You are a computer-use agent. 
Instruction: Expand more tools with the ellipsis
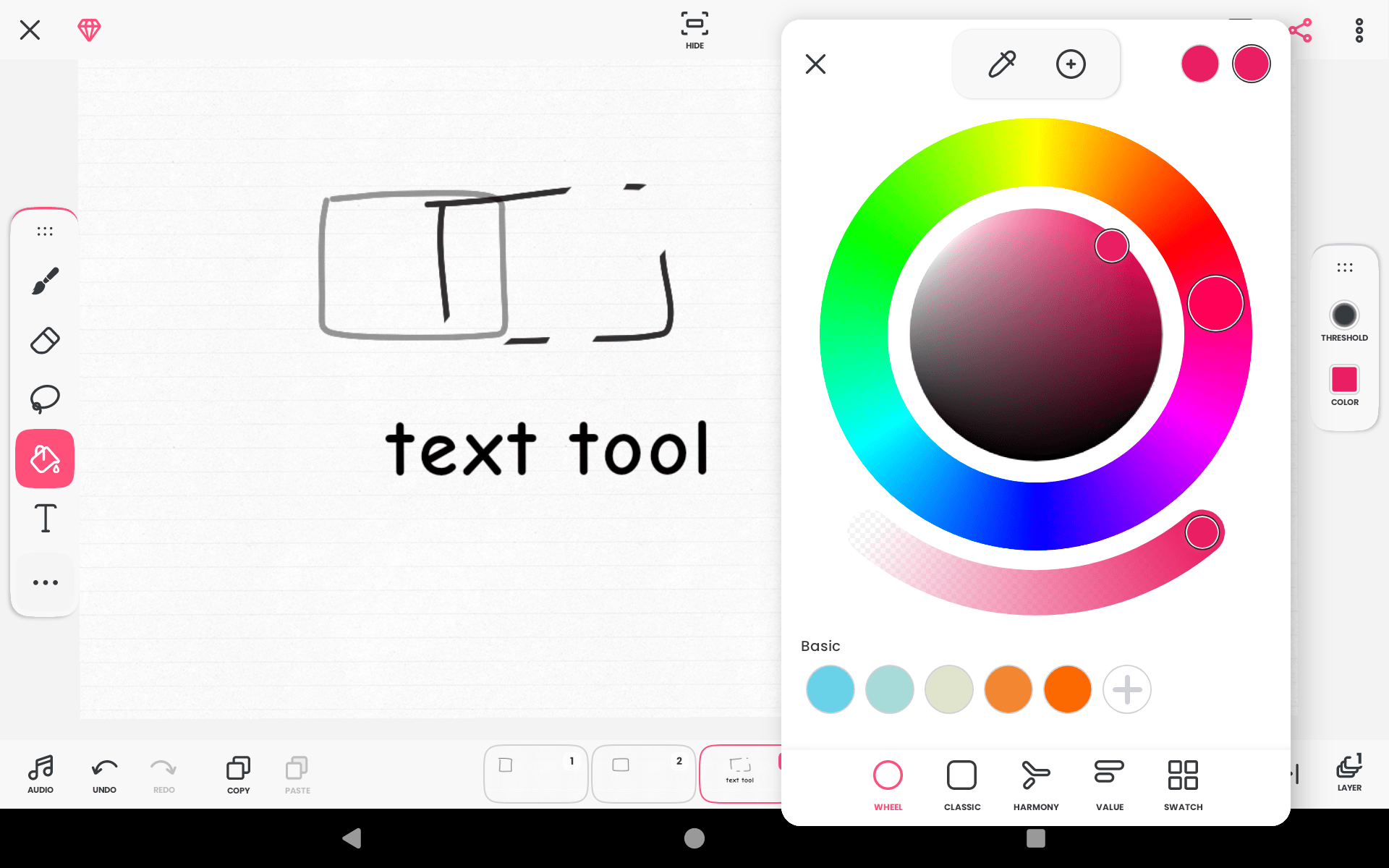click(x=45, y=582)
